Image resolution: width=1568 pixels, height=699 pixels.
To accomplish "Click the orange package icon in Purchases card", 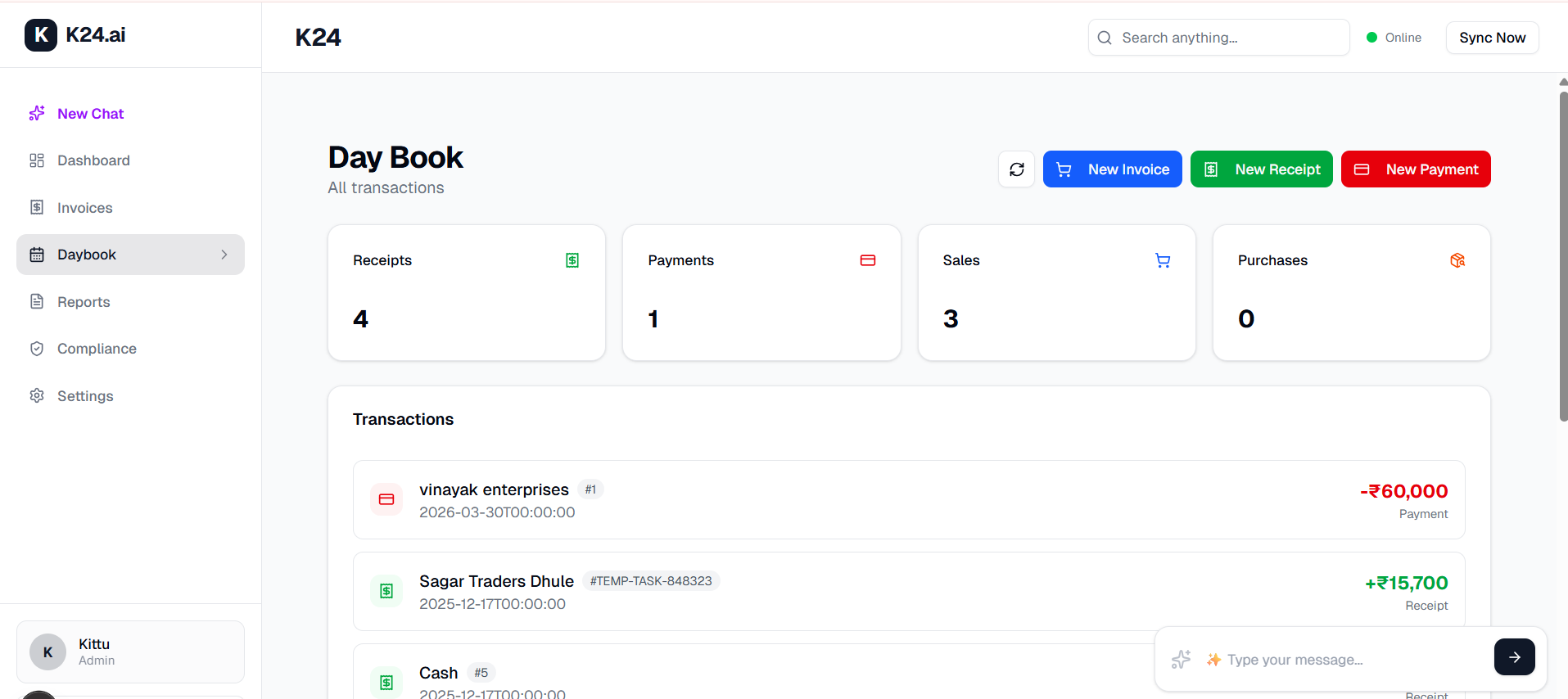I will [x=1457, y=260].
